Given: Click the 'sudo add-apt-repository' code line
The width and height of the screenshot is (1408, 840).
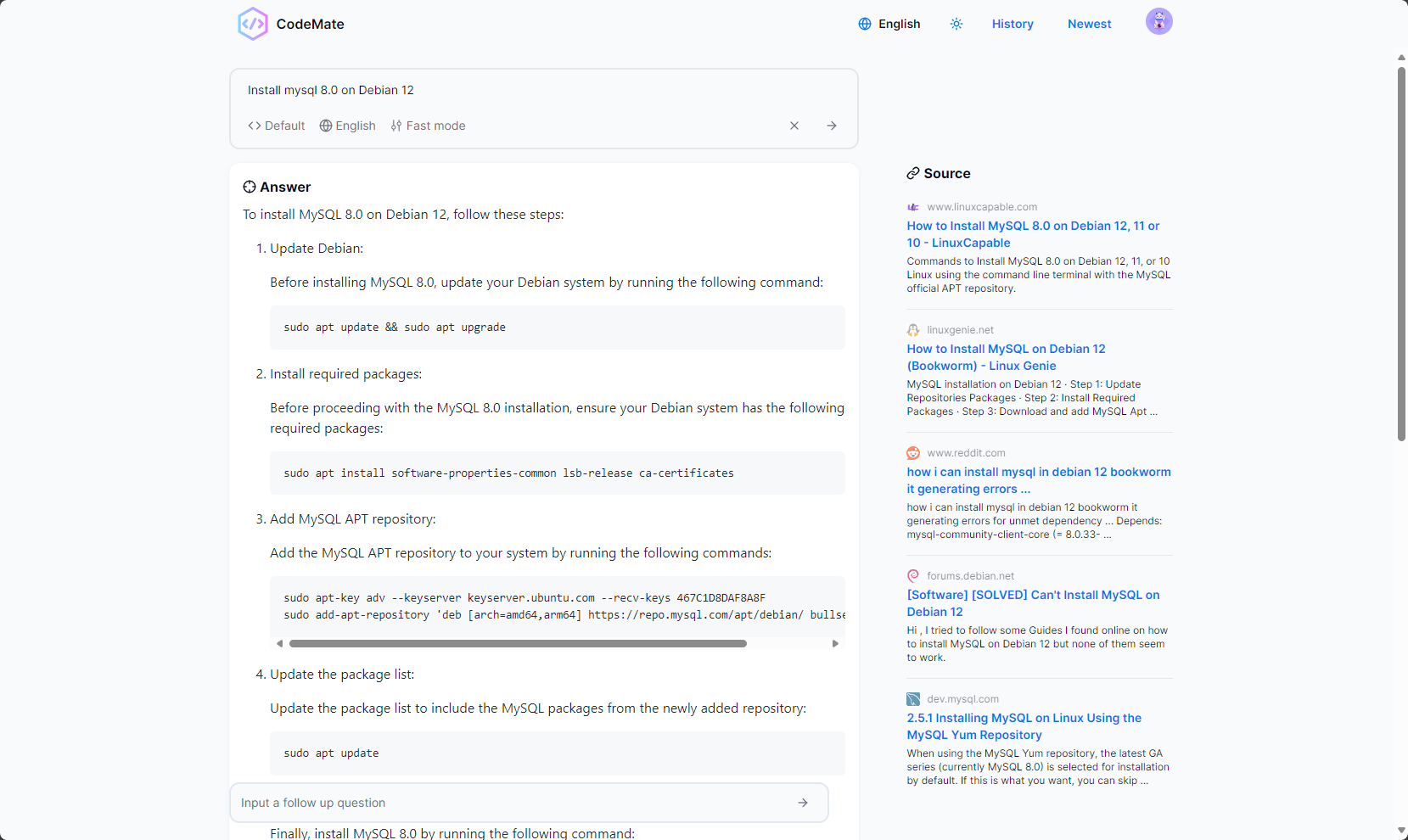Looking at the screenshot, I should point(564,615).
